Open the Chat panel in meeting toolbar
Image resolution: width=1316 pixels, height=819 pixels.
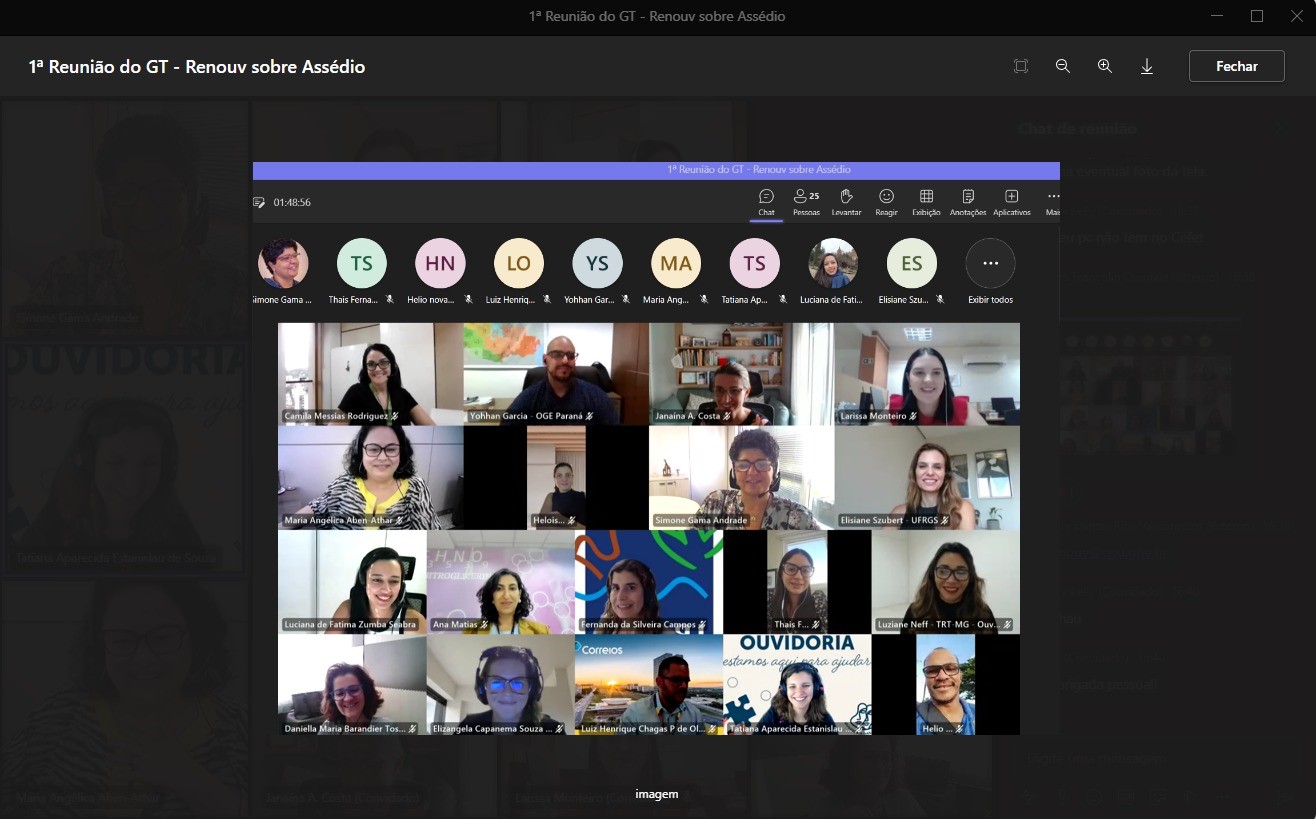tap(766, 201)
